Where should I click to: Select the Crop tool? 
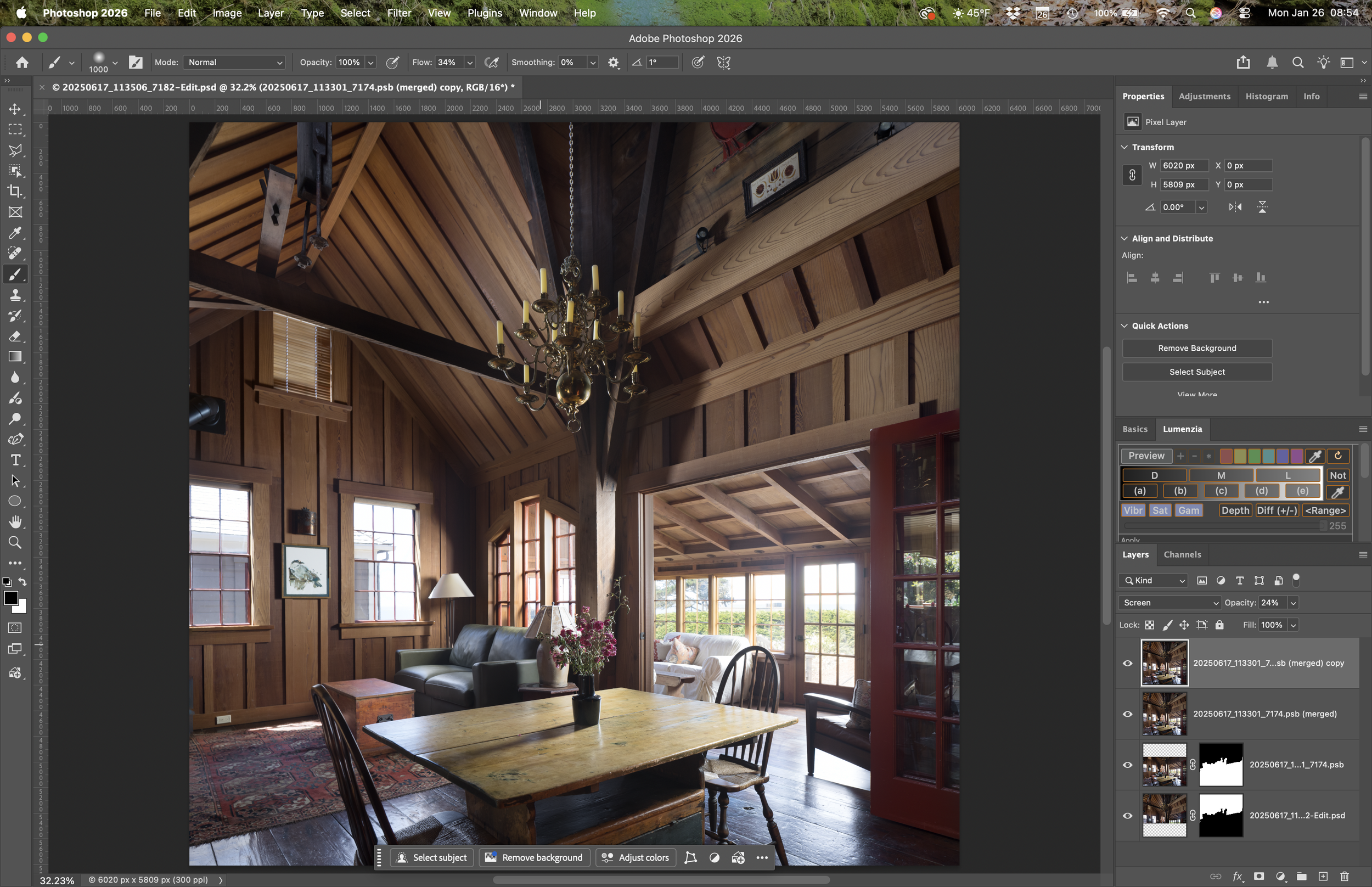[15, 191]
